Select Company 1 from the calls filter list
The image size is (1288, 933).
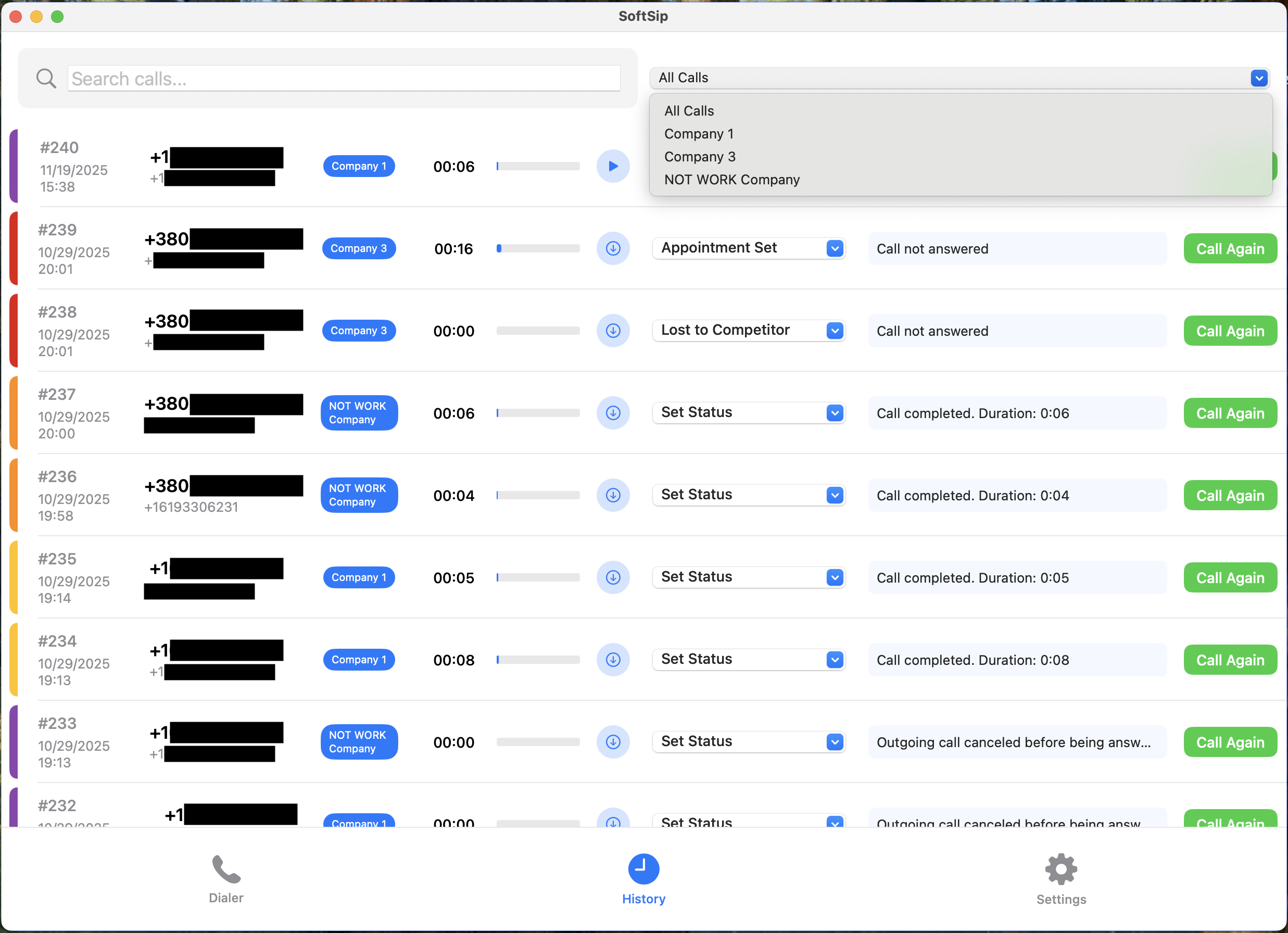tap(699, 133)
